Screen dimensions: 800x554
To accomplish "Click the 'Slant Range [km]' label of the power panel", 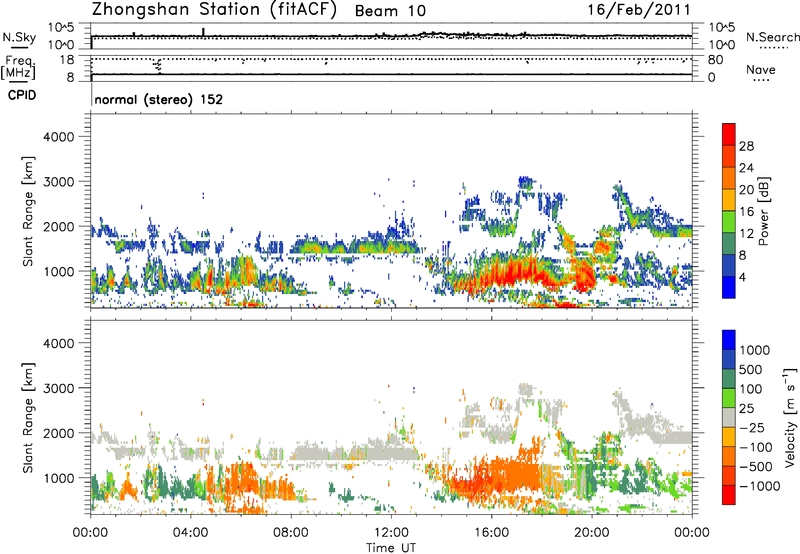I will pyautogui.click(x=28, y=211).
